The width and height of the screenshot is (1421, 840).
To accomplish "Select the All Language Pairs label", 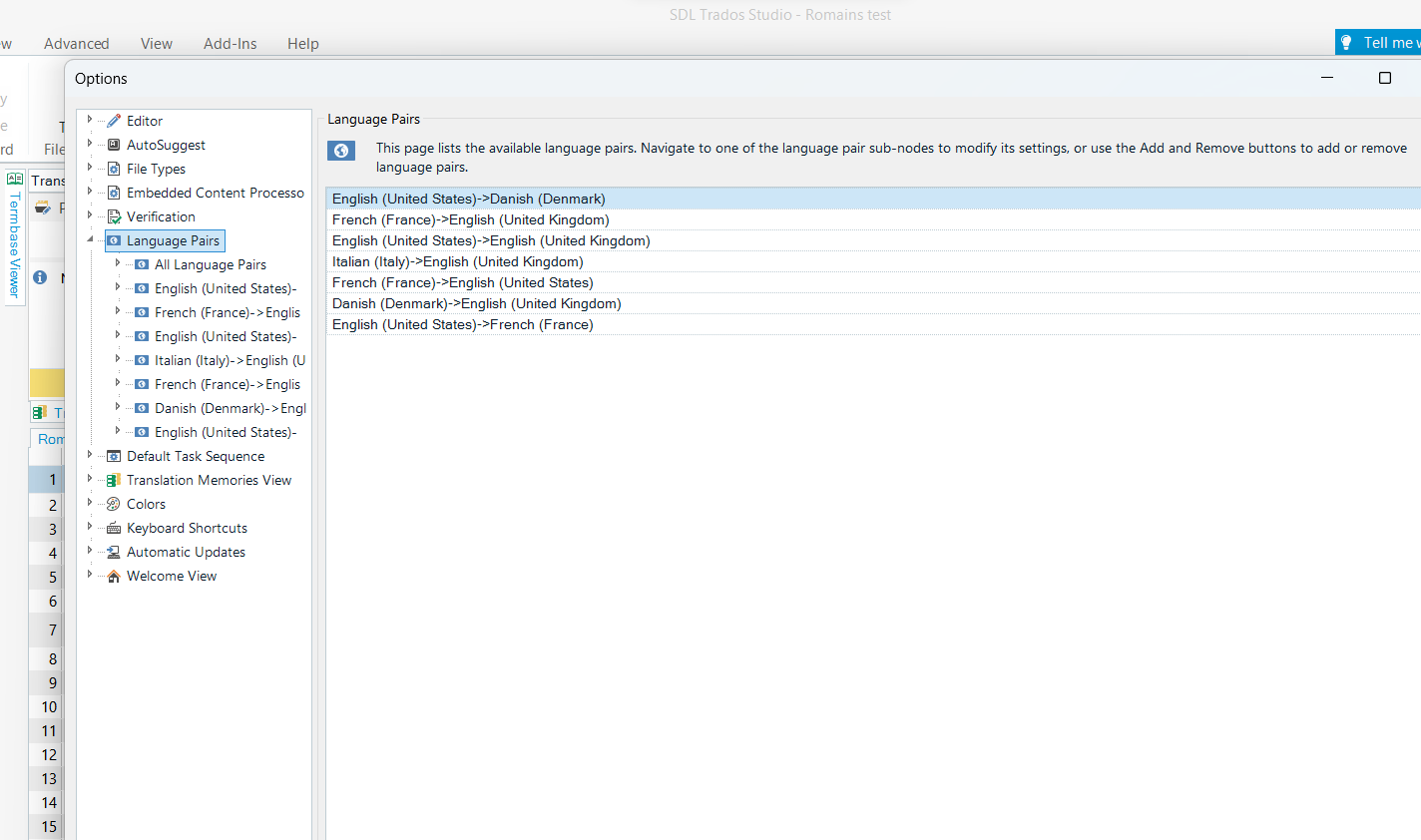I will tap(211, 264).
